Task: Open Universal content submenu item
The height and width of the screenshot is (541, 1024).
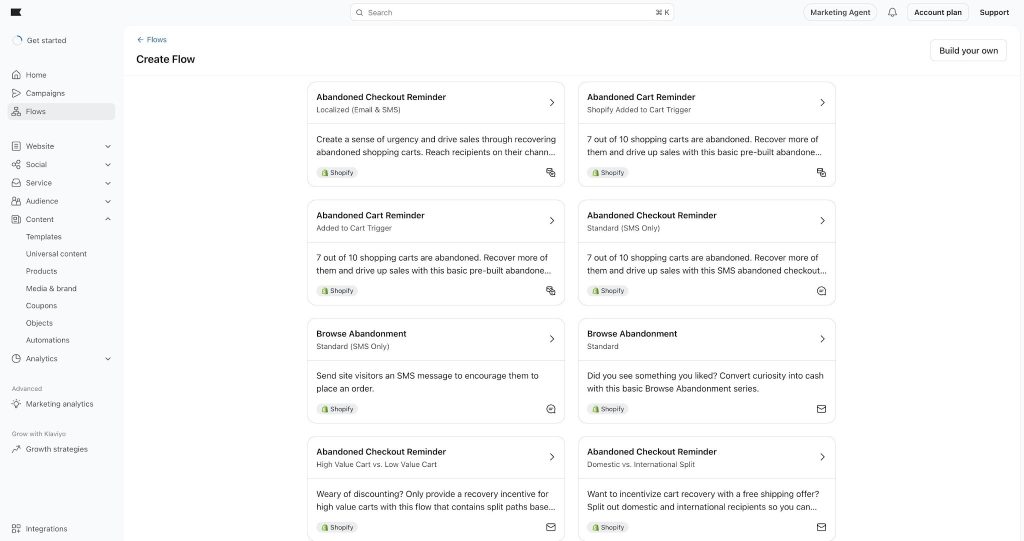Action: pyautogui.click(x=56, y=254)
